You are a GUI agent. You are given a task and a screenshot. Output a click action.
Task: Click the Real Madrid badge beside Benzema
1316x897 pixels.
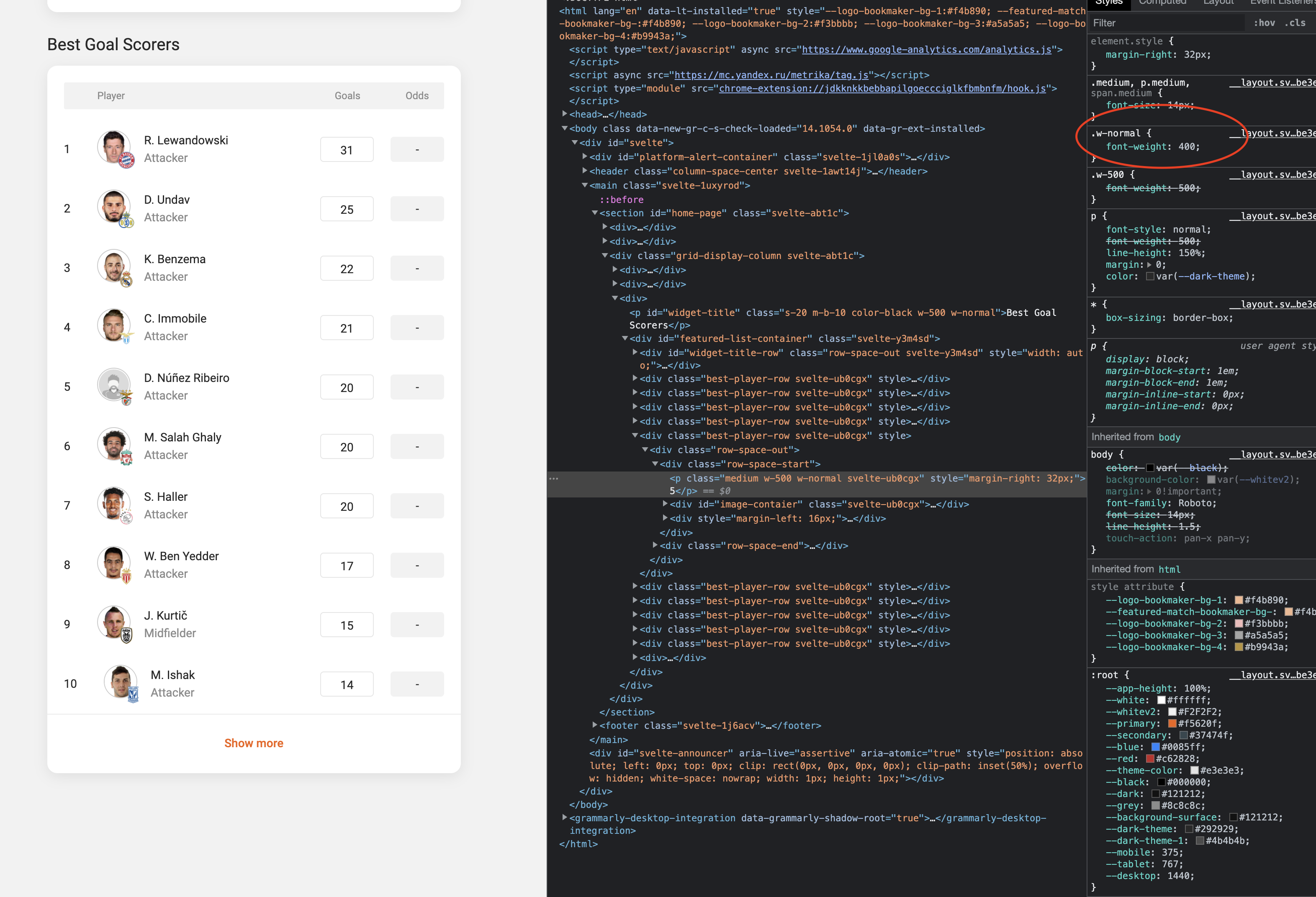pyautogui.click(x=126, y=279)
